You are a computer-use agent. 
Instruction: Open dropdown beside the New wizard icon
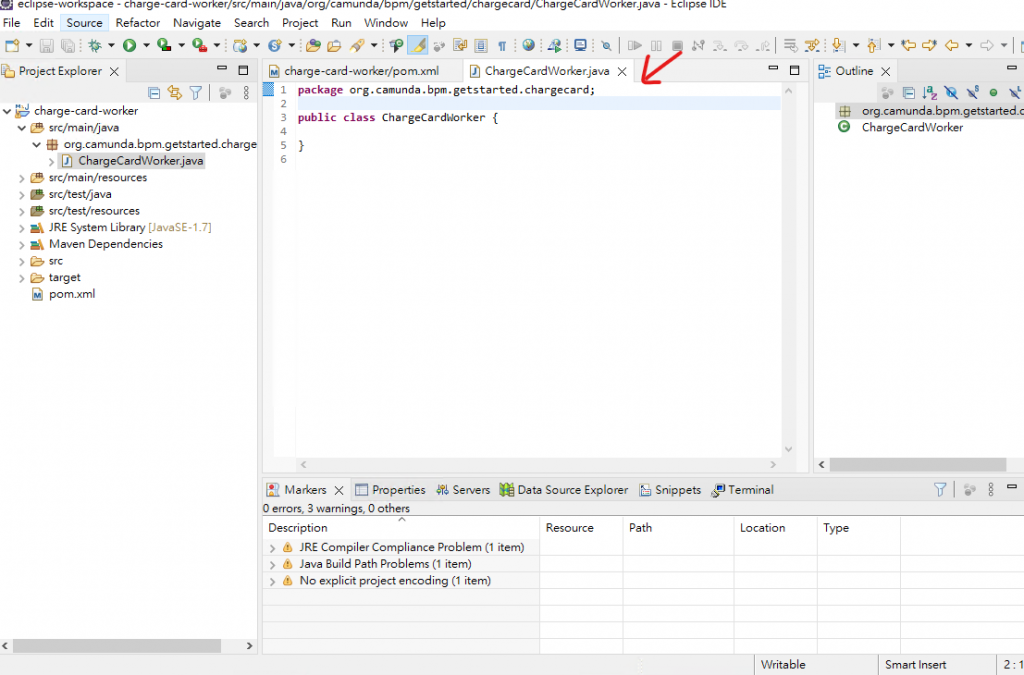coord(29,46)
